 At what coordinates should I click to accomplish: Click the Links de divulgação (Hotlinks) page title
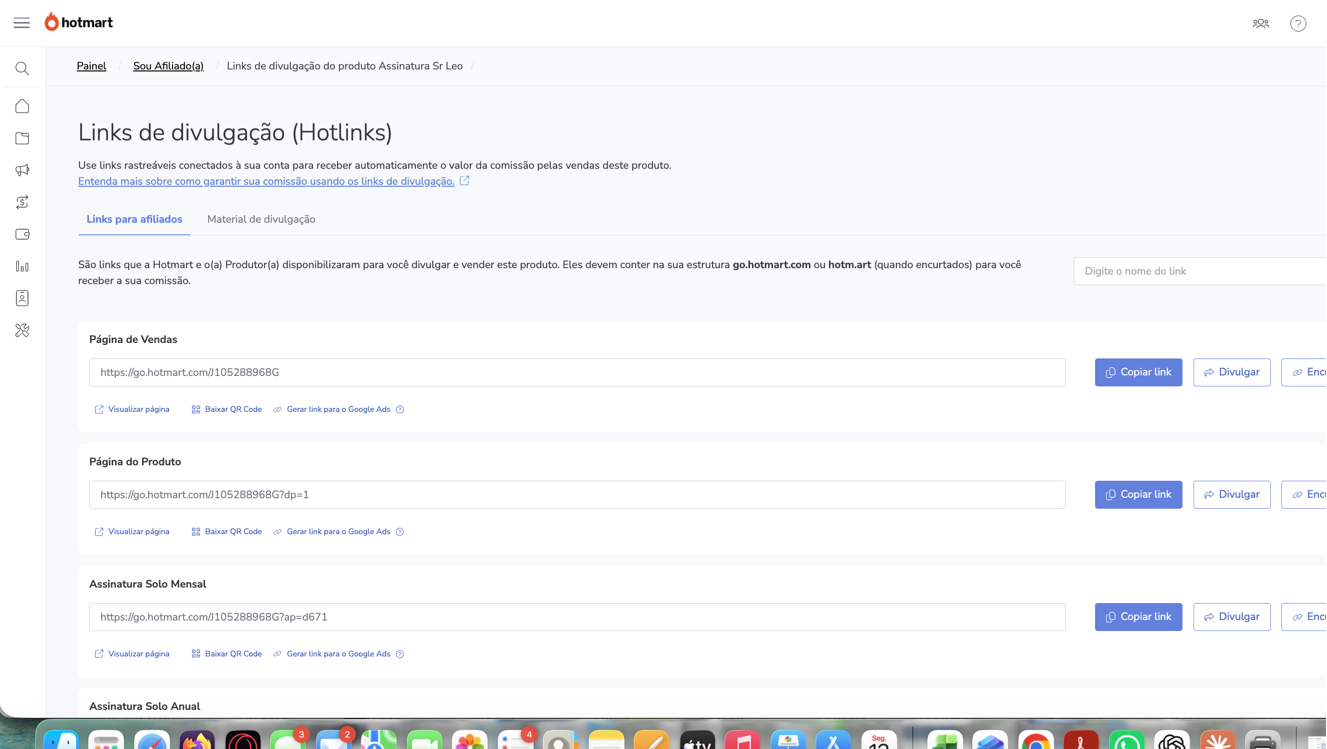coord(235,132)
